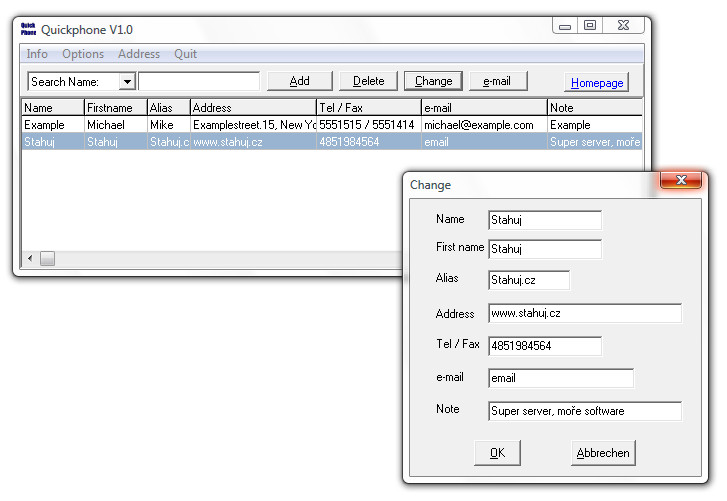Close the Change dialog with red X

pyautogui.click(x=681, y=180)
